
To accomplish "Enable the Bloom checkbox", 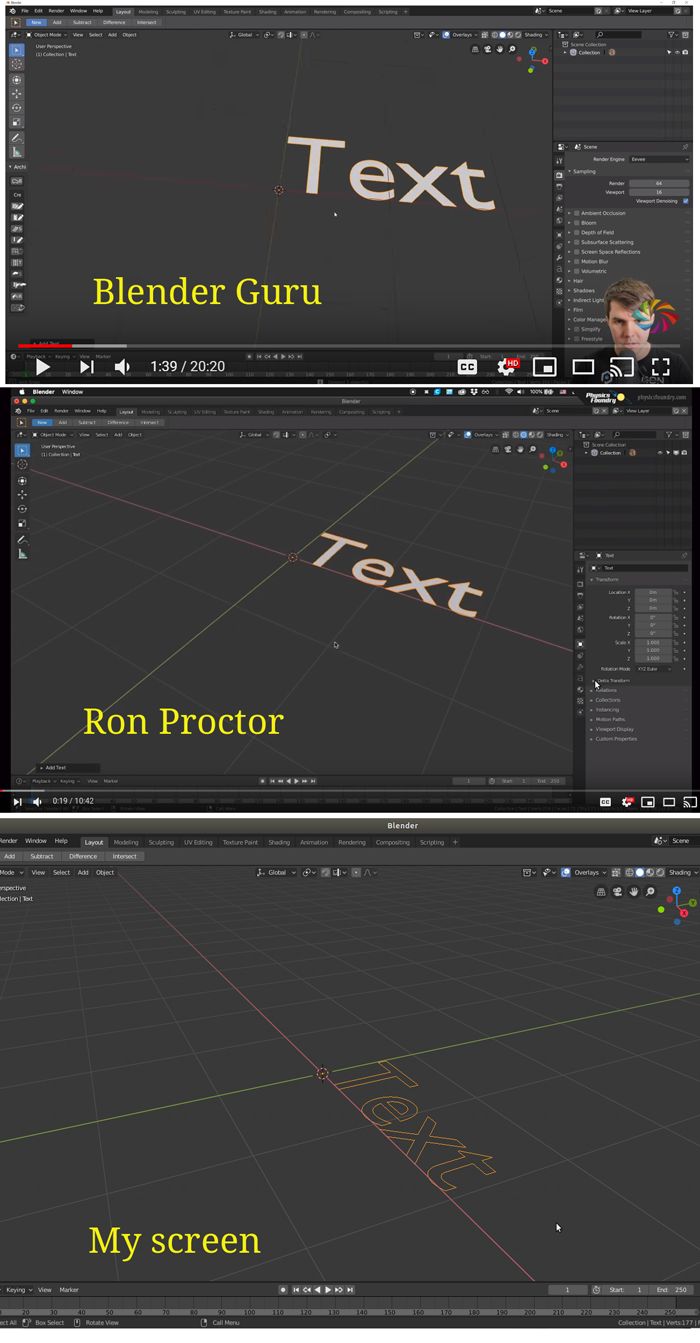I will (577, 223).
